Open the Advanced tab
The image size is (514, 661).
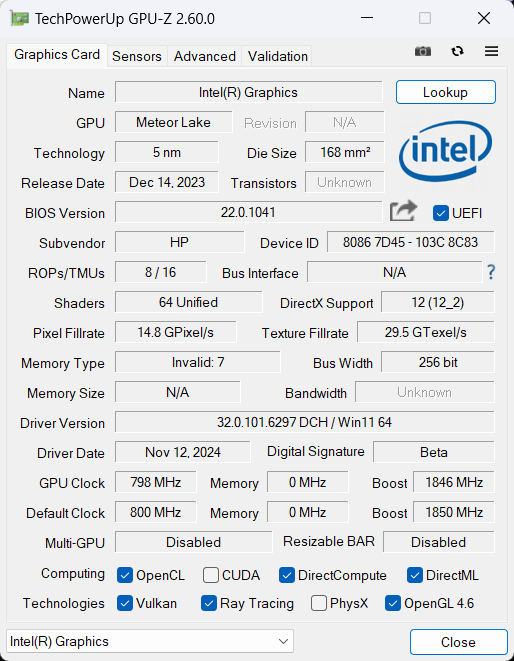click(205, 56)
